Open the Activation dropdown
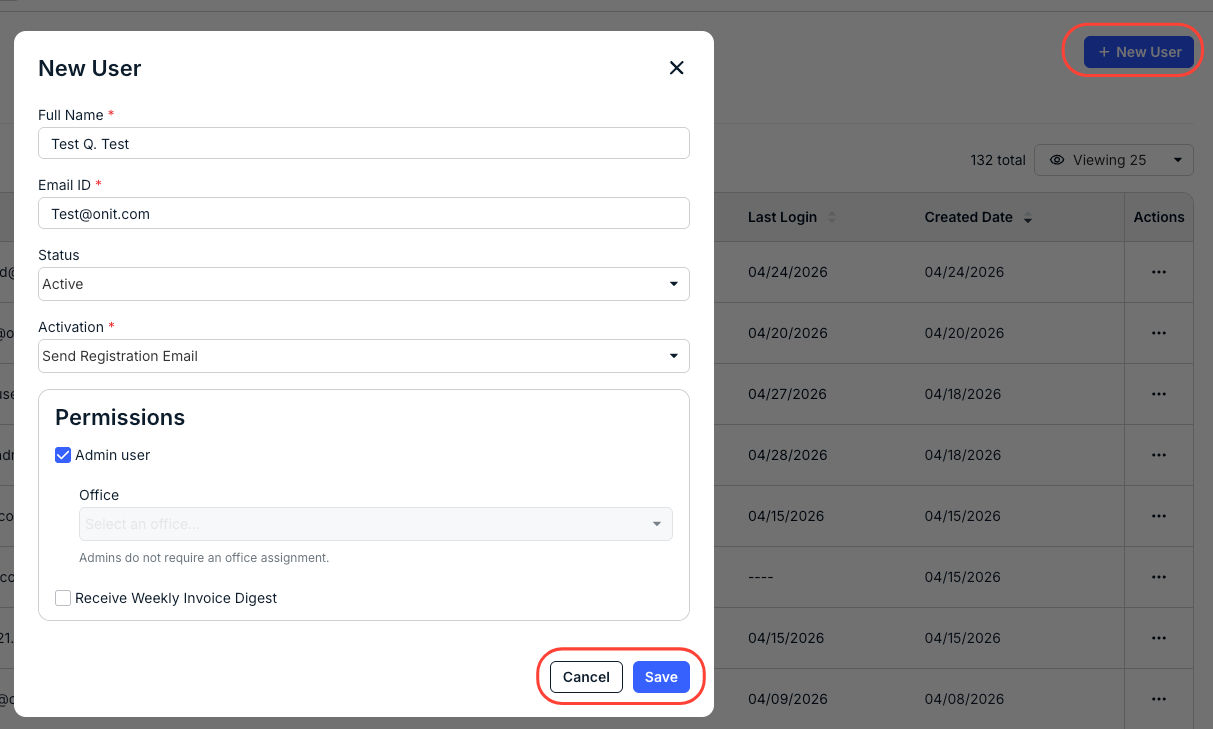 point(364,356)
